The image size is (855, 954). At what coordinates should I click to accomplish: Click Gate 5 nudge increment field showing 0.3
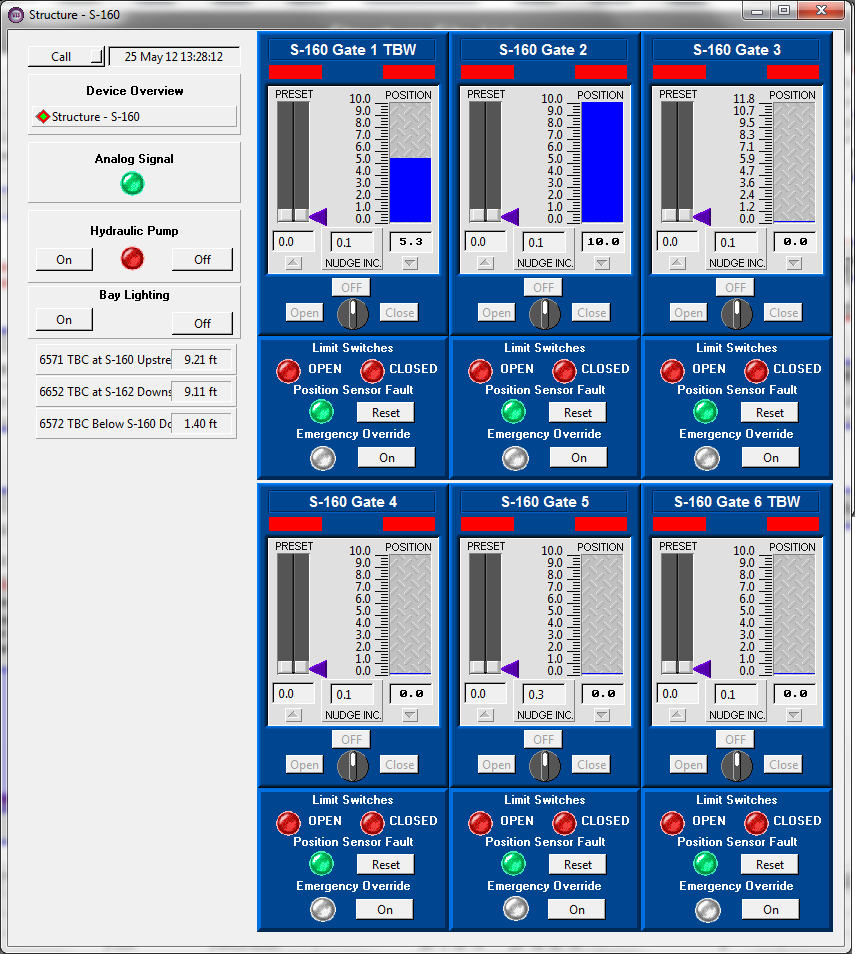[543, 694]
